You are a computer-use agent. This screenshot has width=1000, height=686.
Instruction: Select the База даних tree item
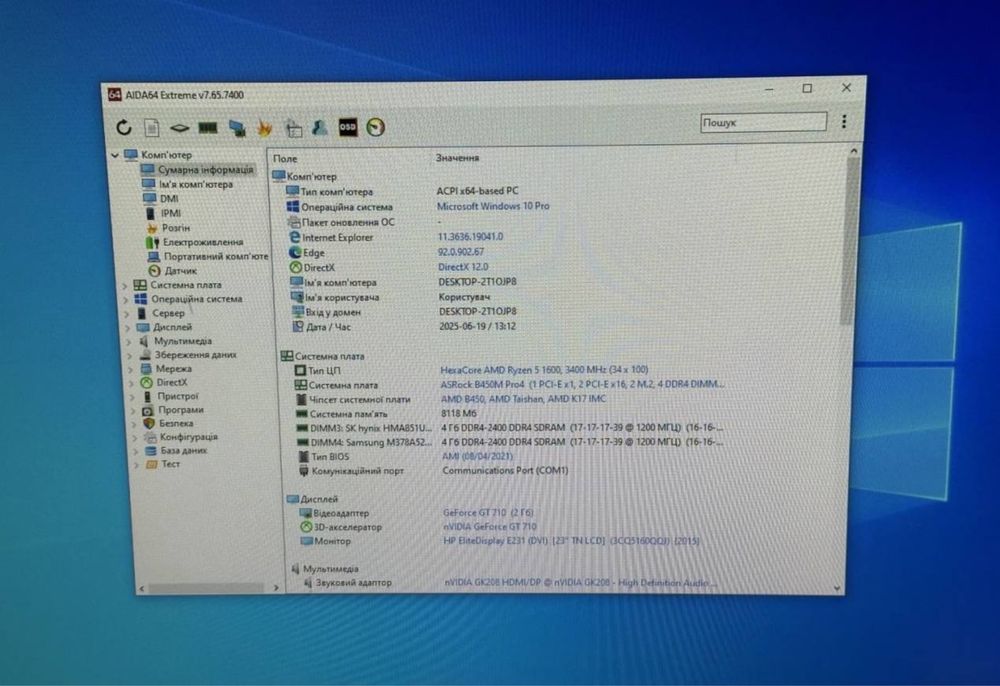(184, 451)
